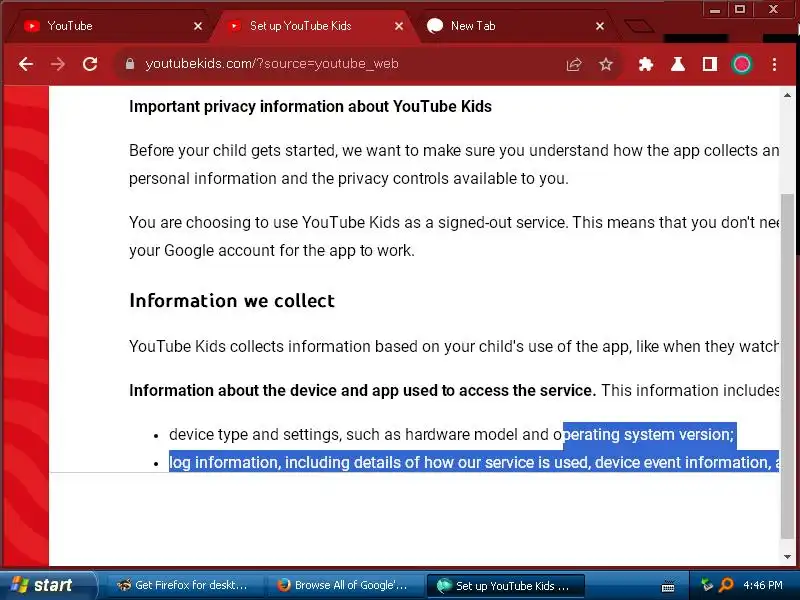
Task: Reload the YouTube Kids page
Action: point(90,64)
